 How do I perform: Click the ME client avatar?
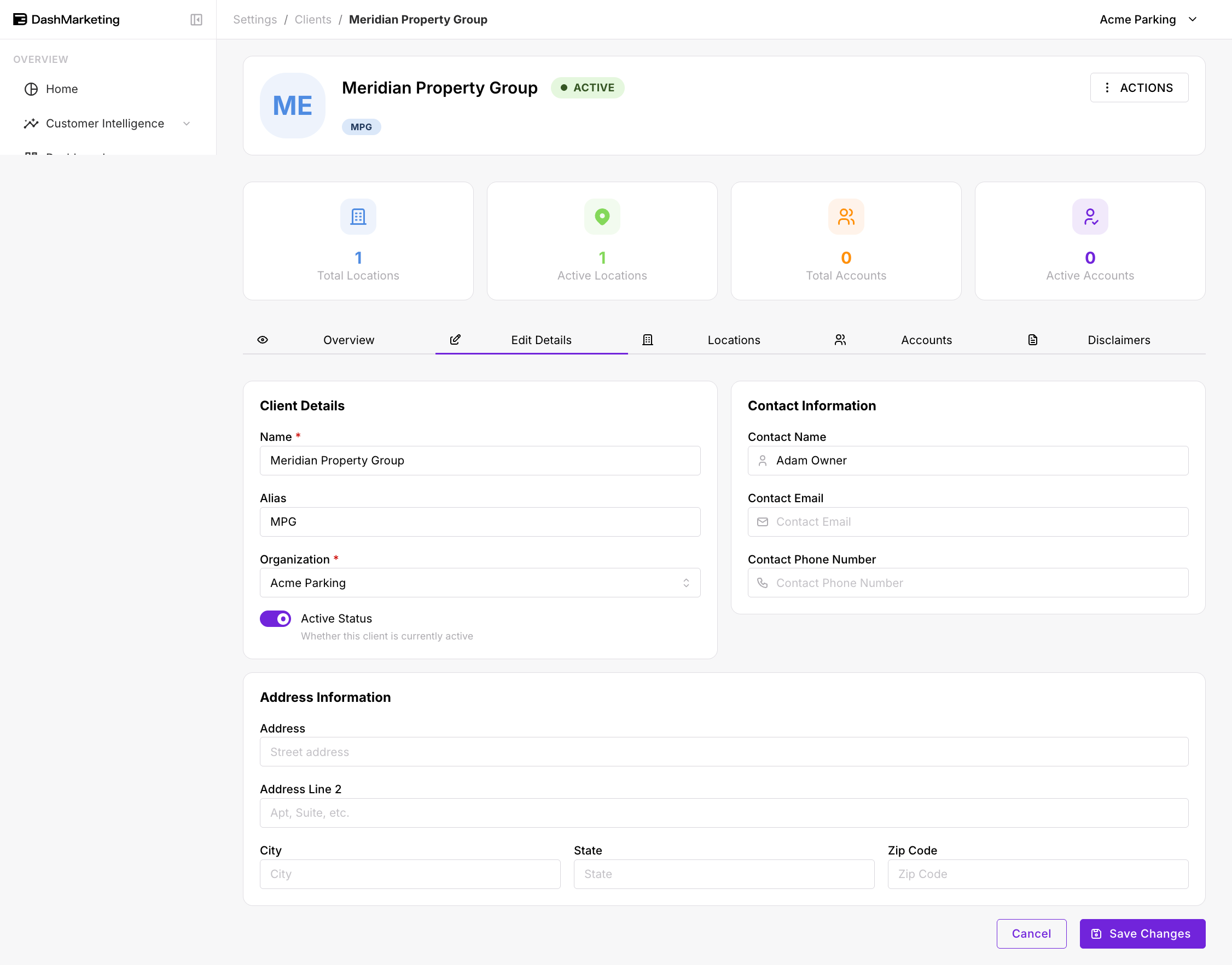293,106
